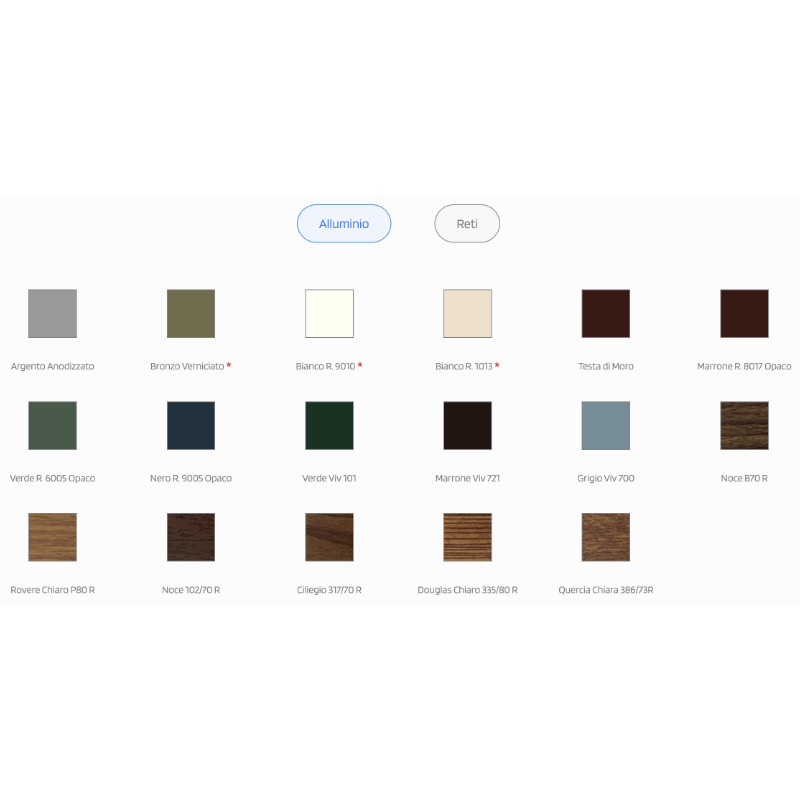The image size is (800, 800).
Task: Select the Noce B70 R wood thumbnail
Action: (744, 426)
